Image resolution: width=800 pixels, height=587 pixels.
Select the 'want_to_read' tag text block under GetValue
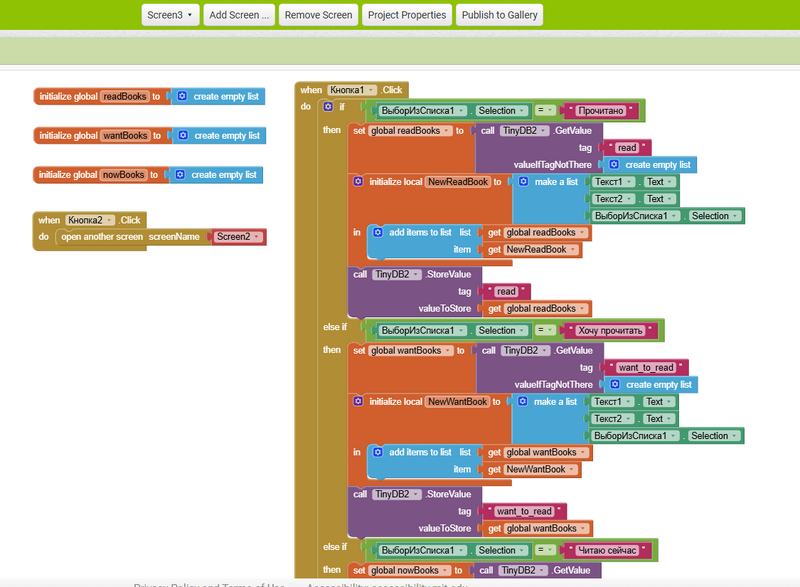645,368
